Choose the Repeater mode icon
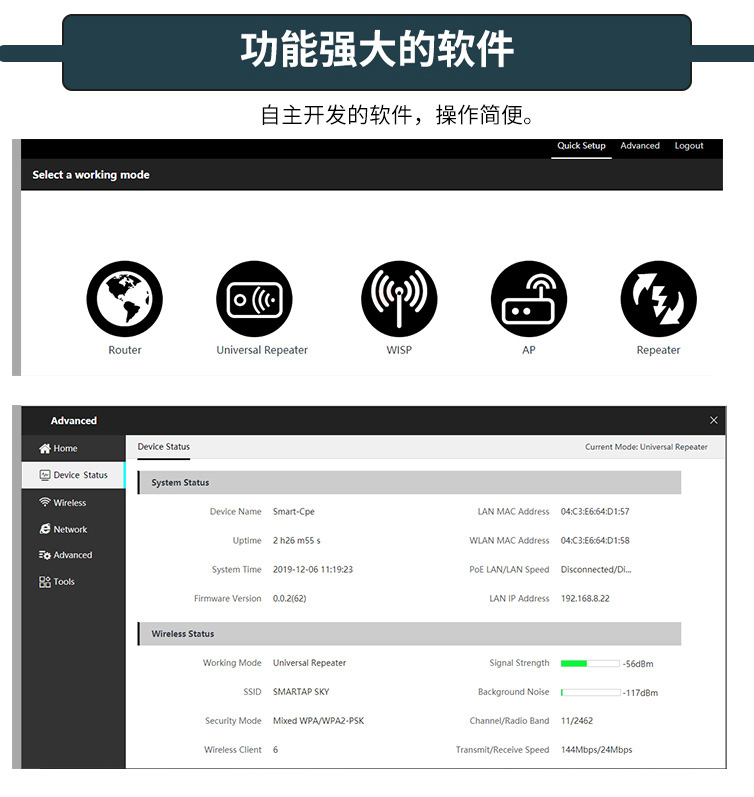The height and width of the screenshot is (797, 754). coord(658,299)
